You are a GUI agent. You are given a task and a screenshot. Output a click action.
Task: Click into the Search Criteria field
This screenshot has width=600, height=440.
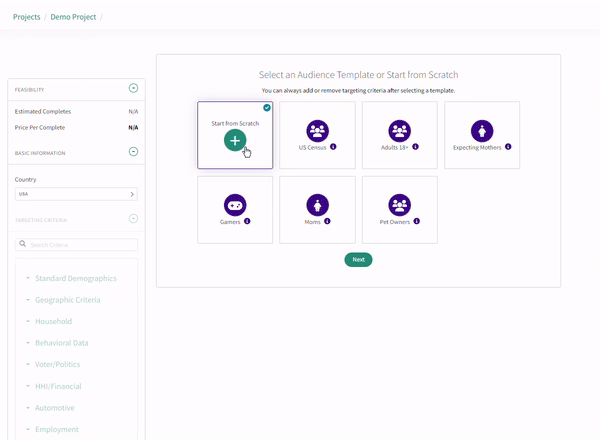tap(76, 244)
